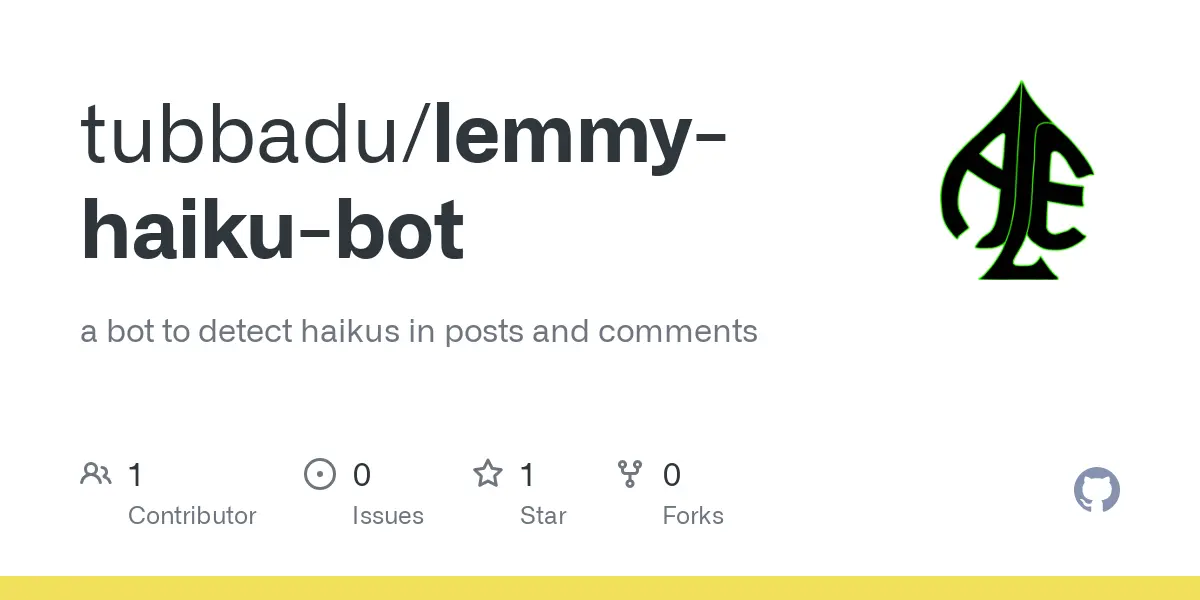Click the yellow language bar
The image size is (1200, 600).
(x=600, y=588)
